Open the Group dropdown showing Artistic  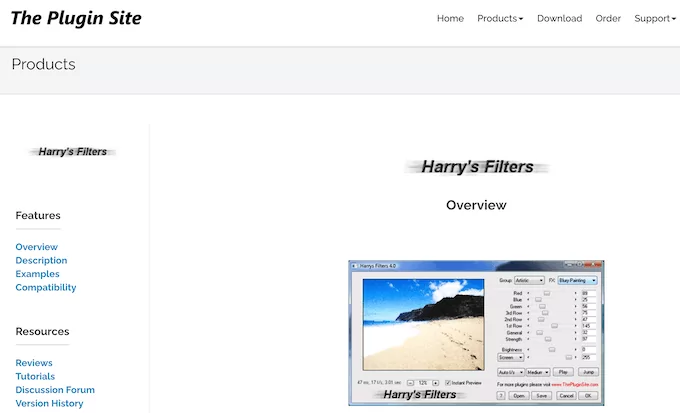pyautogui.click(x=529, y=281)
